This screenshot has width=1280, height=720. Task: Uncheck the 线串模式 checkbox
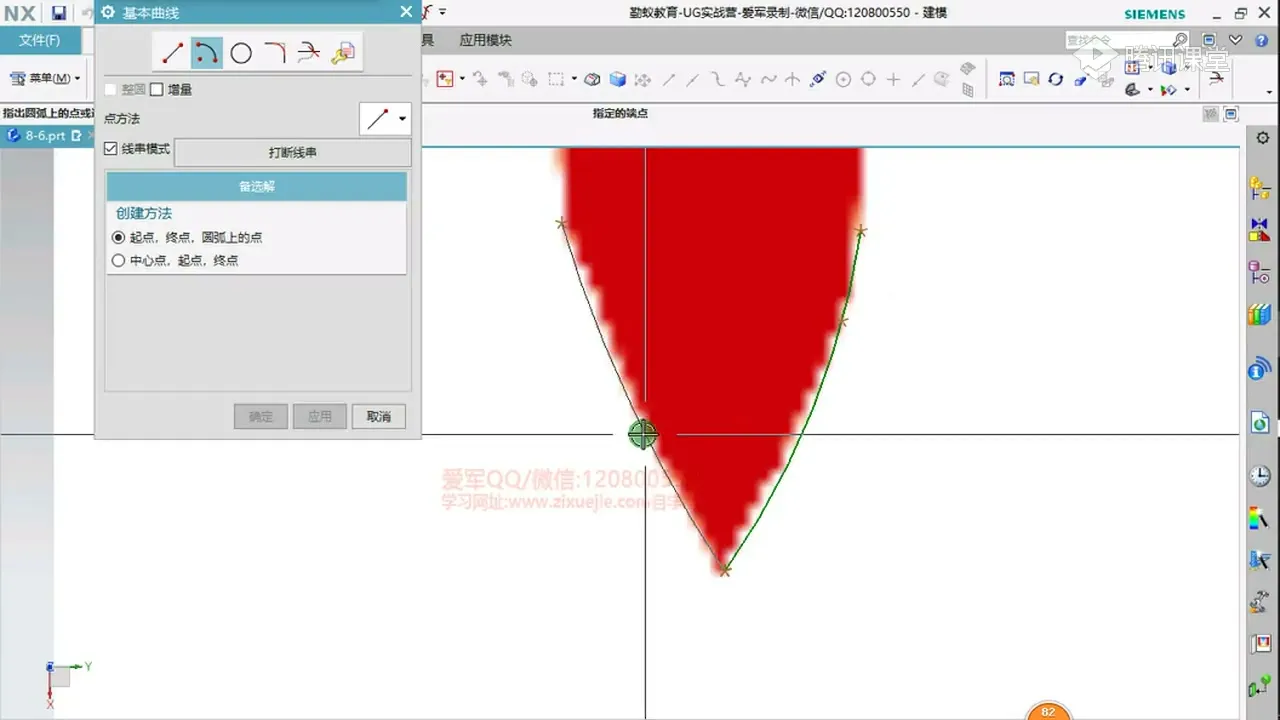click(111, 149)
